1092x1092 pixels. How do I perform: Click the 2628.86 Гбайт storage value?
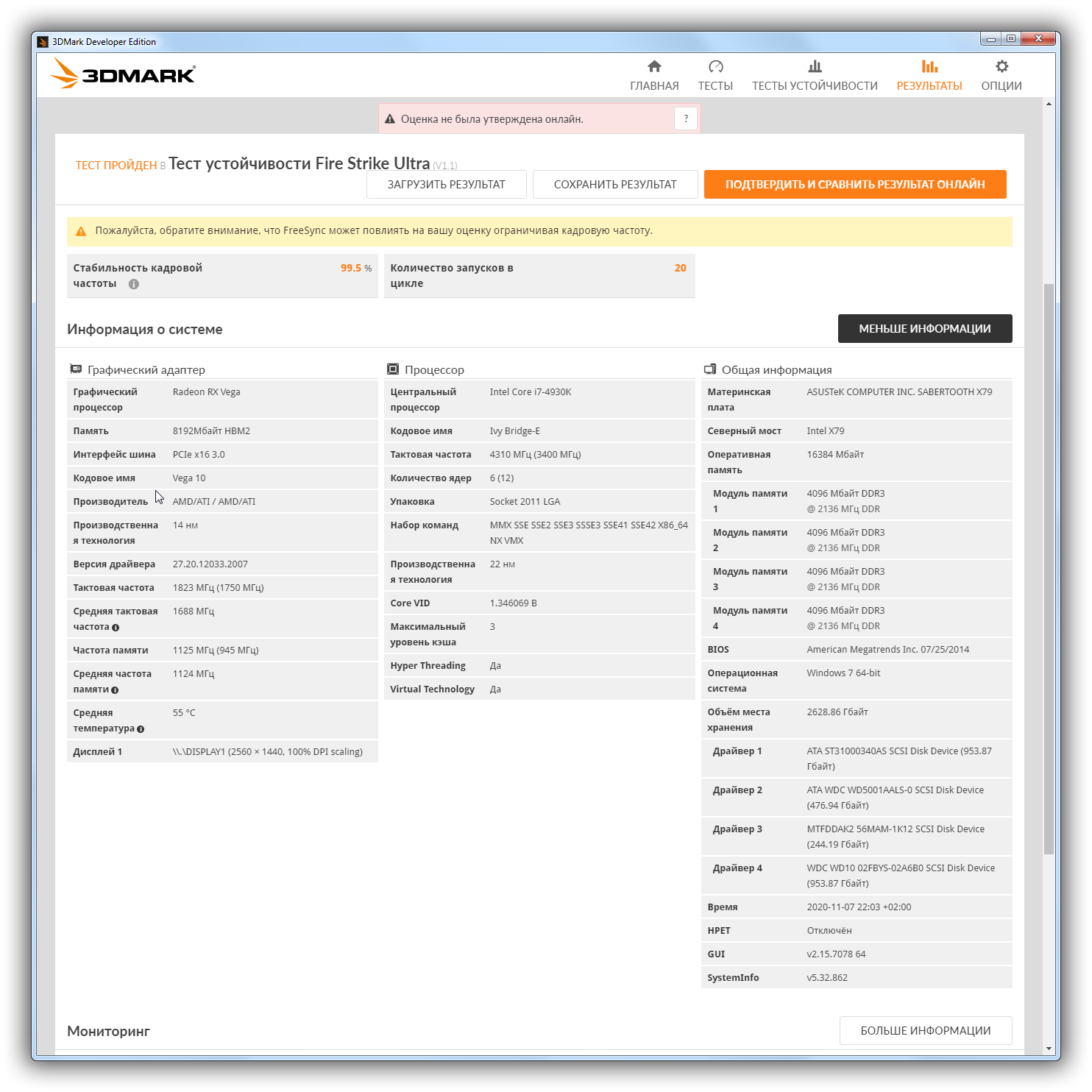[837, 712]
